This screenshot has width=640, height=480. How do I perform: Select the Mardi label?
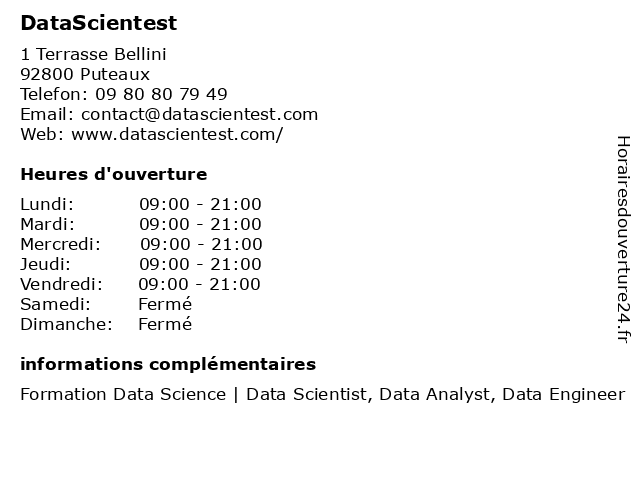[x=48, y=224]
